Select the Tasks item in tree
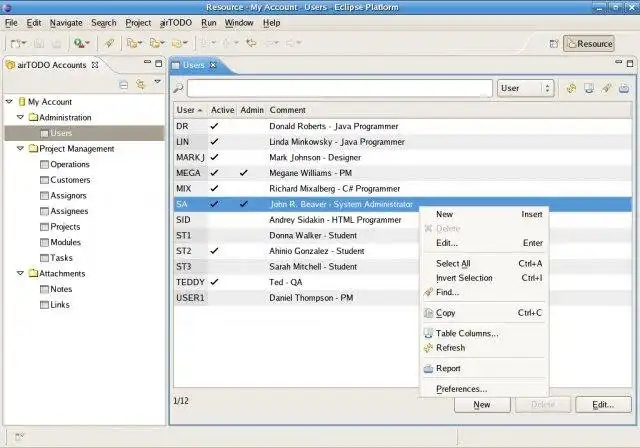 click(61, 258)
